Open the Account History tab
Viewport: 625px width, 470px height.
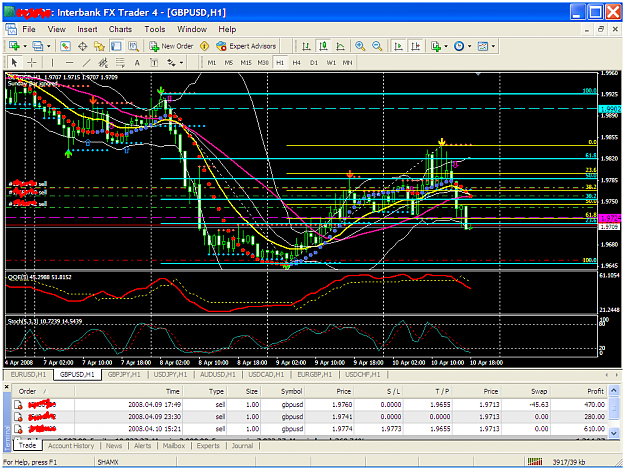pos(71,446)
